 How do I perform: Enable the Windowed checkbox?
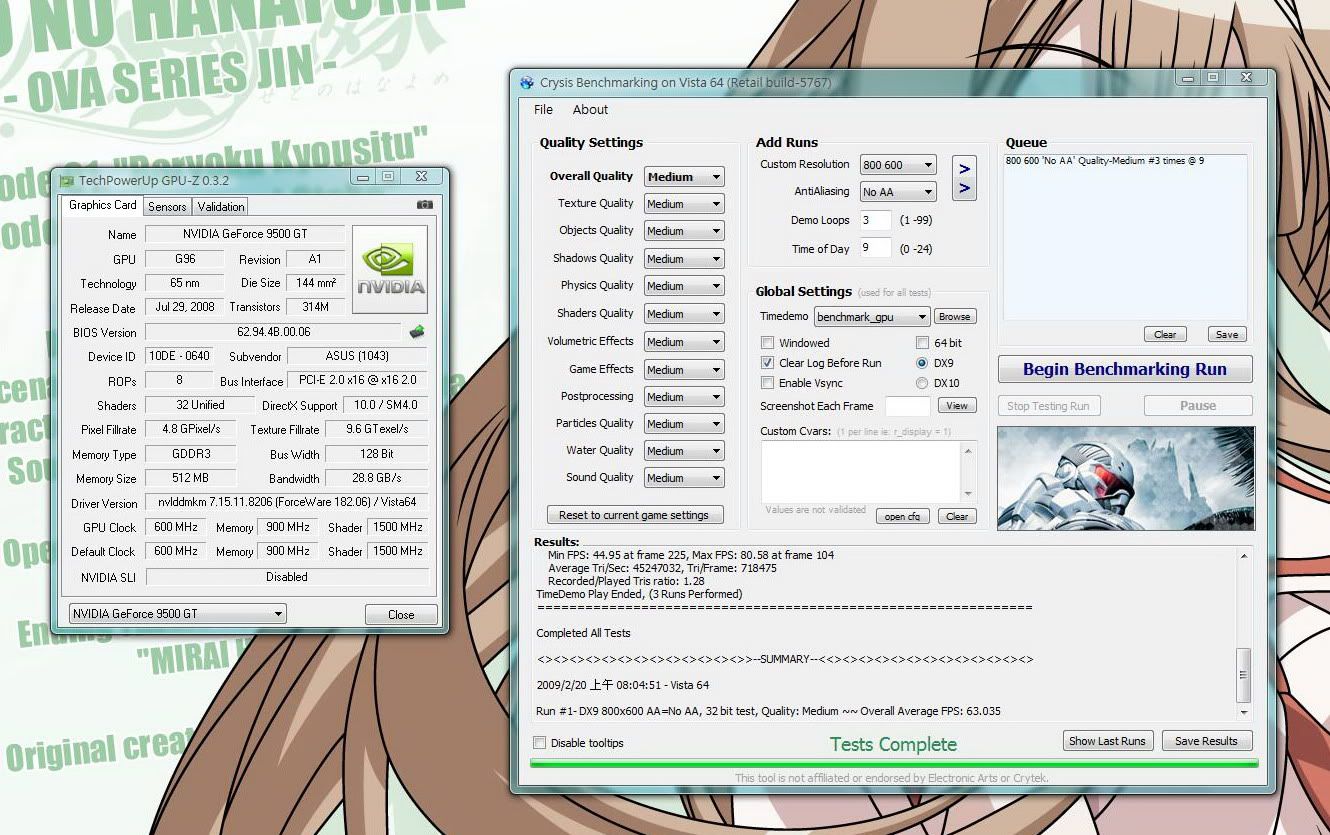pos(768,343)
